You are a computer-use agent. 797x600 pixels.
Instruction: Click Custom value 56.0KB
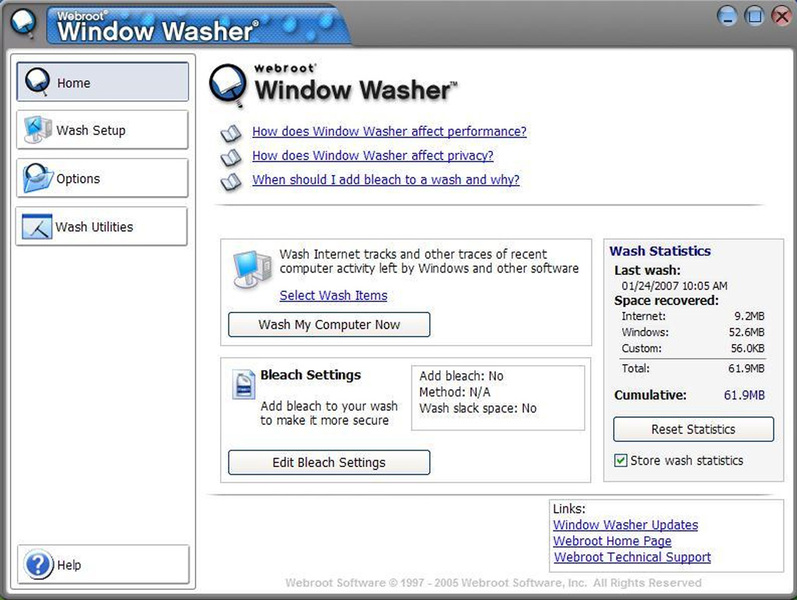click(x=747, y=349)
